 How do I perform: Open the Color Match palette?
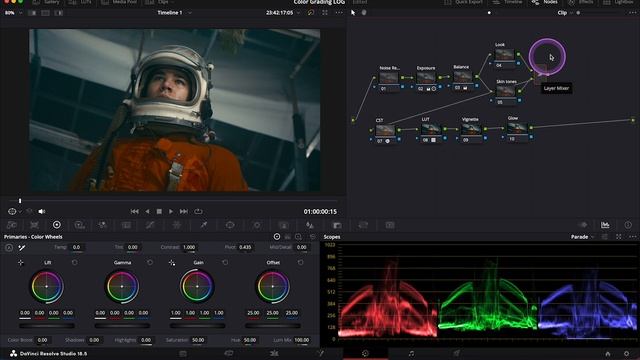(x=34, y=225)
